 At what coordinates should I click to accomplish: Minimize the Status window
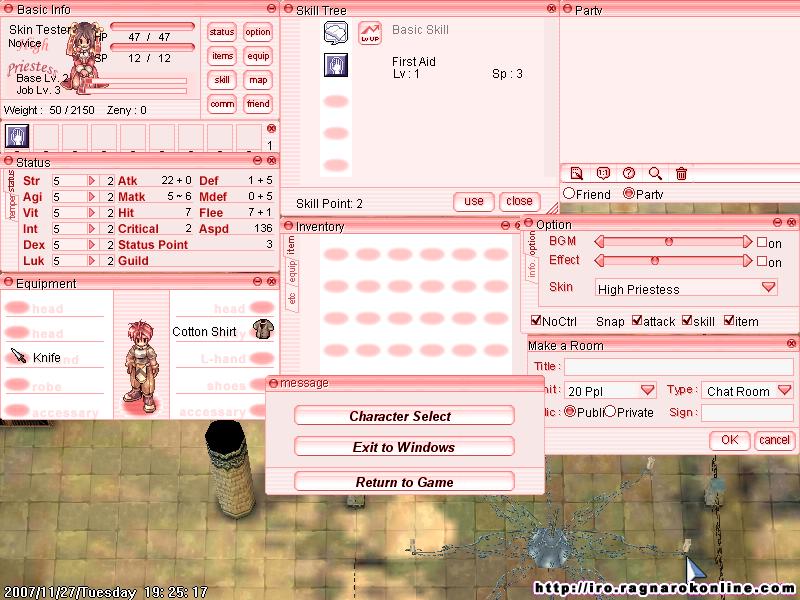tap(258, 160)
